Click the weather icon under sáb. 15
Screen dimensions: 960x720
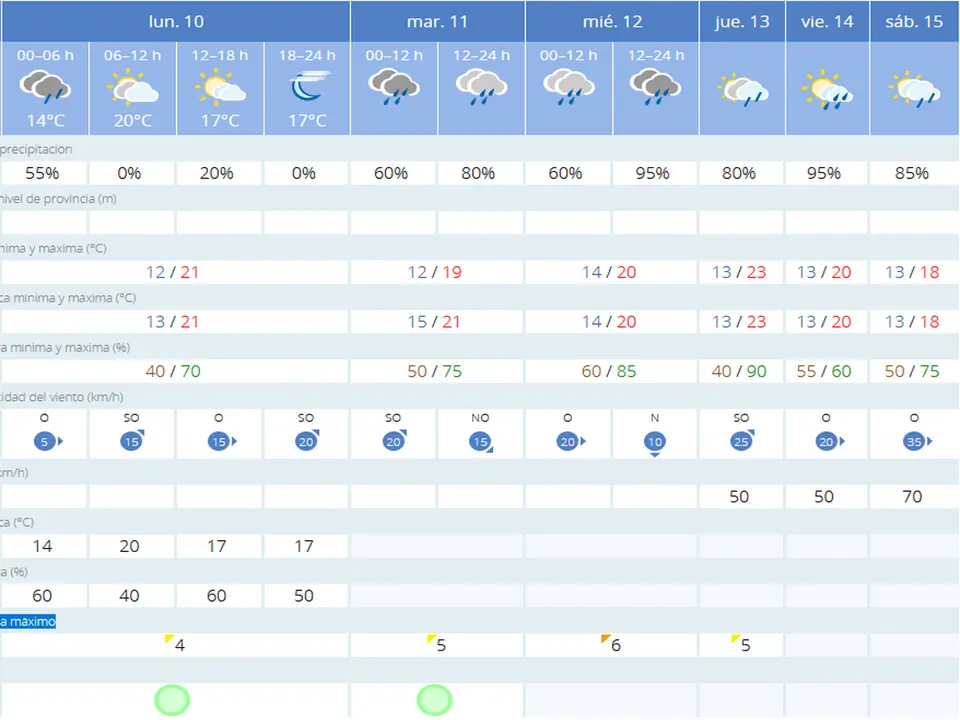pos(914,90)
